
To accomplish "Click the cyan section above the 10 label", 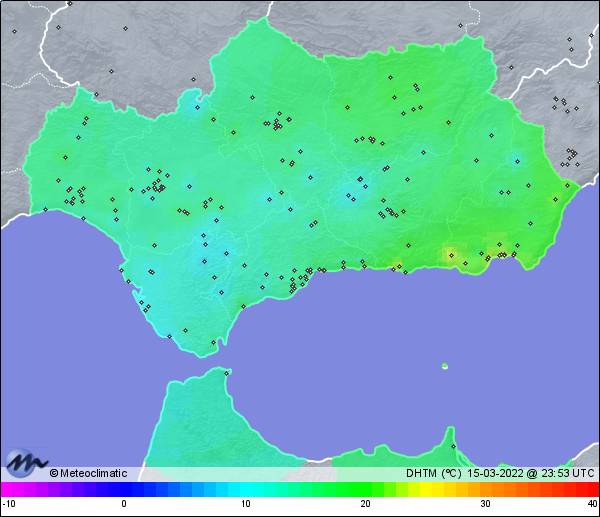I will pyautogui.click(x=246, y=489).
